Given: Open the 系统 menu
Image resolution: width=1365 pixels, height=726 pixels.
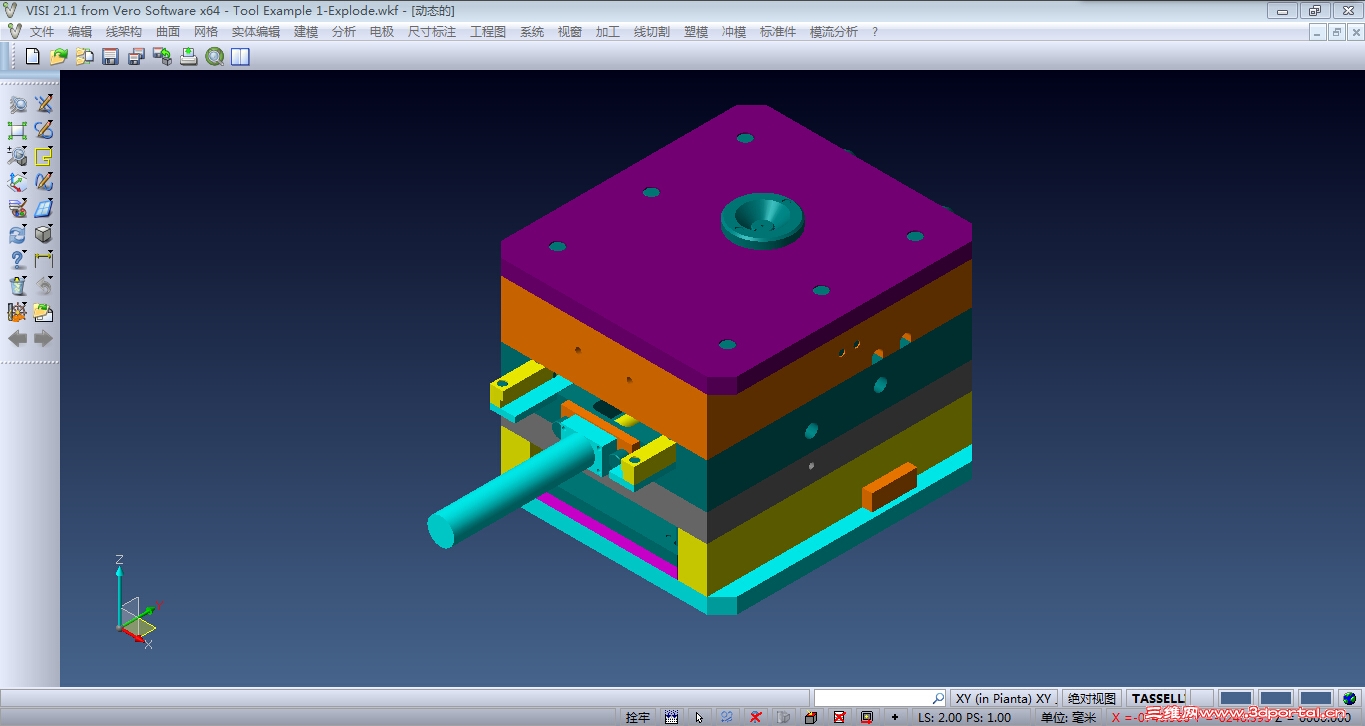Looking at the screenshot, I should (x=532, y=32).
